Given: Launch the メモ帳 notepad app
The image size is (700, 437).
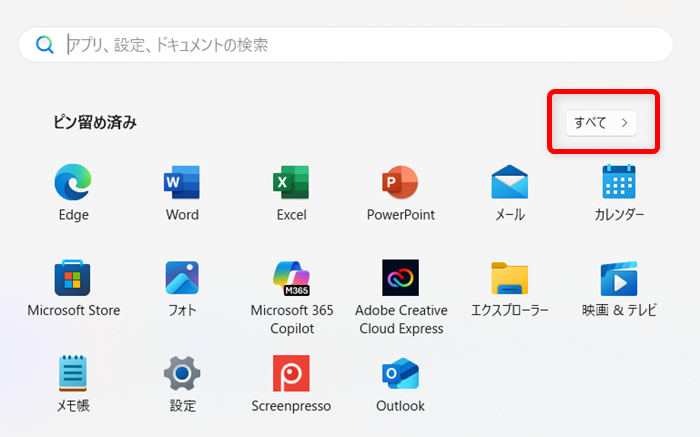Looking at the screenshot, I should (73, 373).
